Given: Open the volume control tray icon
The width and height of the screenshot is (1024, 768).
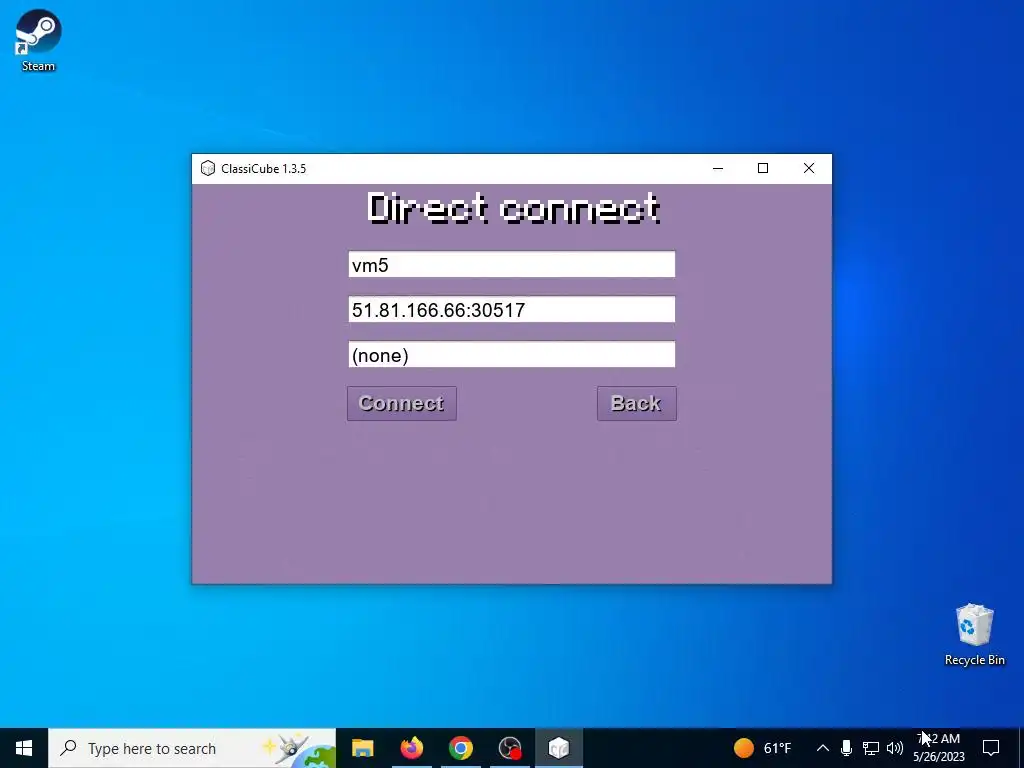Looking at the screenshot, I should tap(895, 748).
